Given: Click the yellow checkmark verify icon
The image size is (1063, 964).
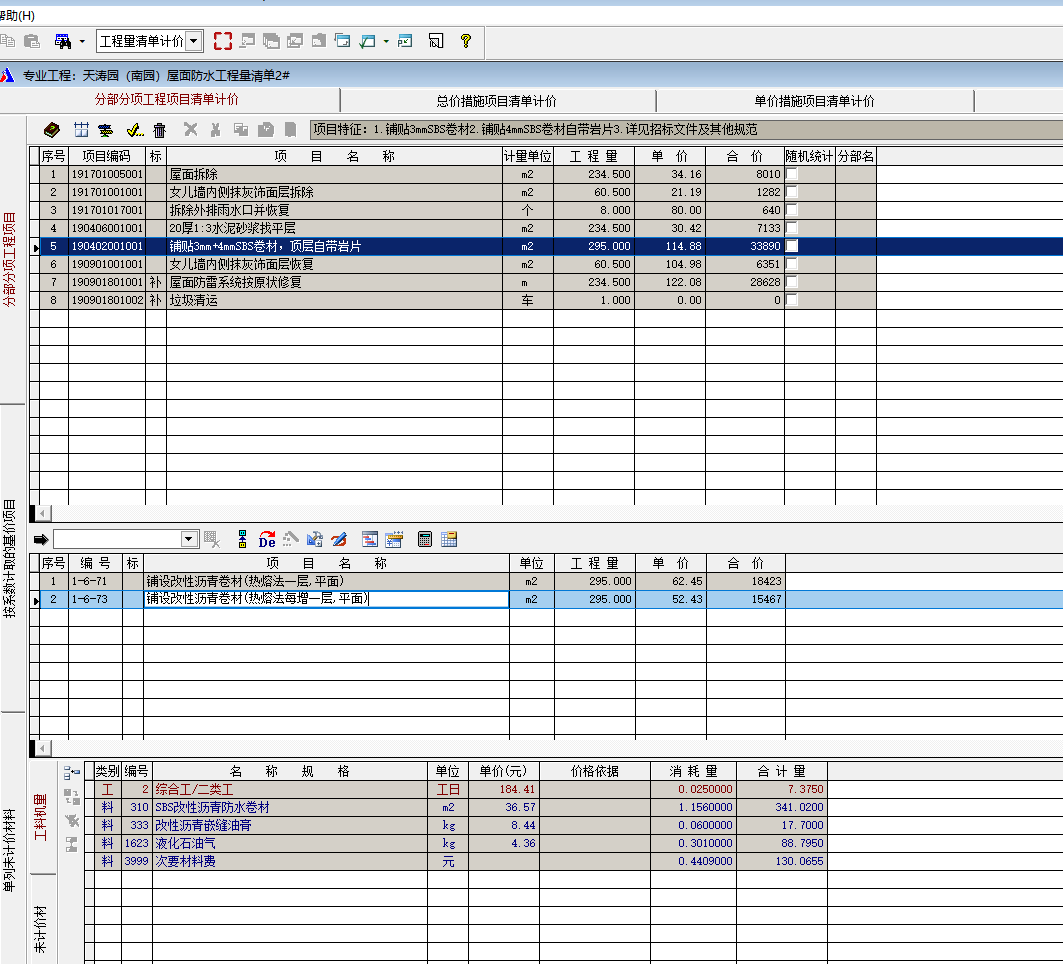Looking at the screenshot, I should [135, 129].
